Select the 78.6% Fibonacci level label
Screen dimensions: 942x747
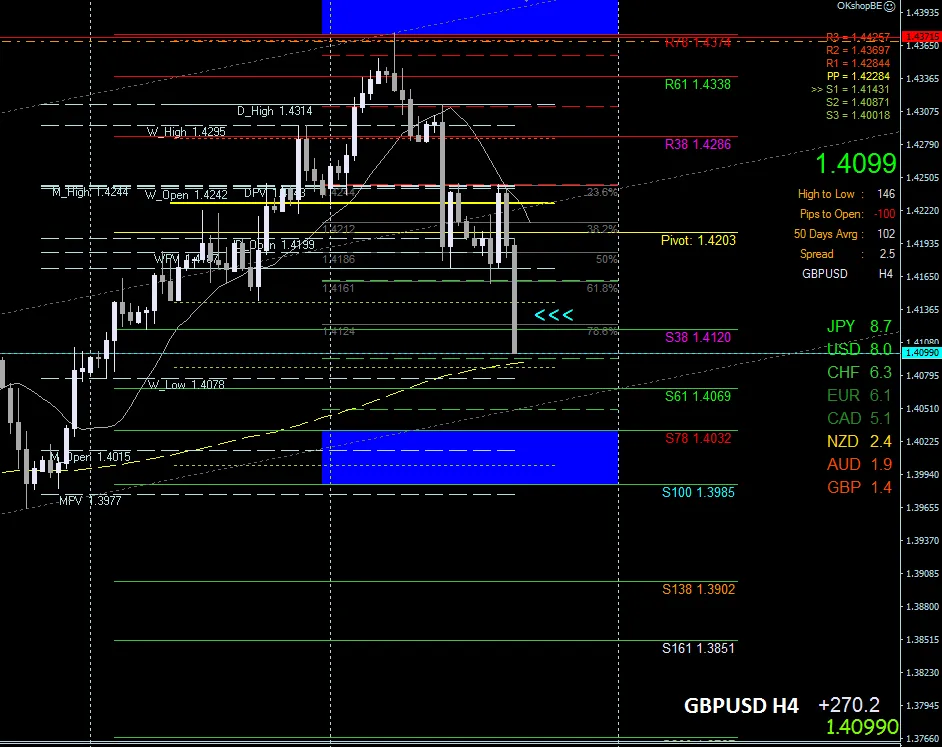click(602, 331)
